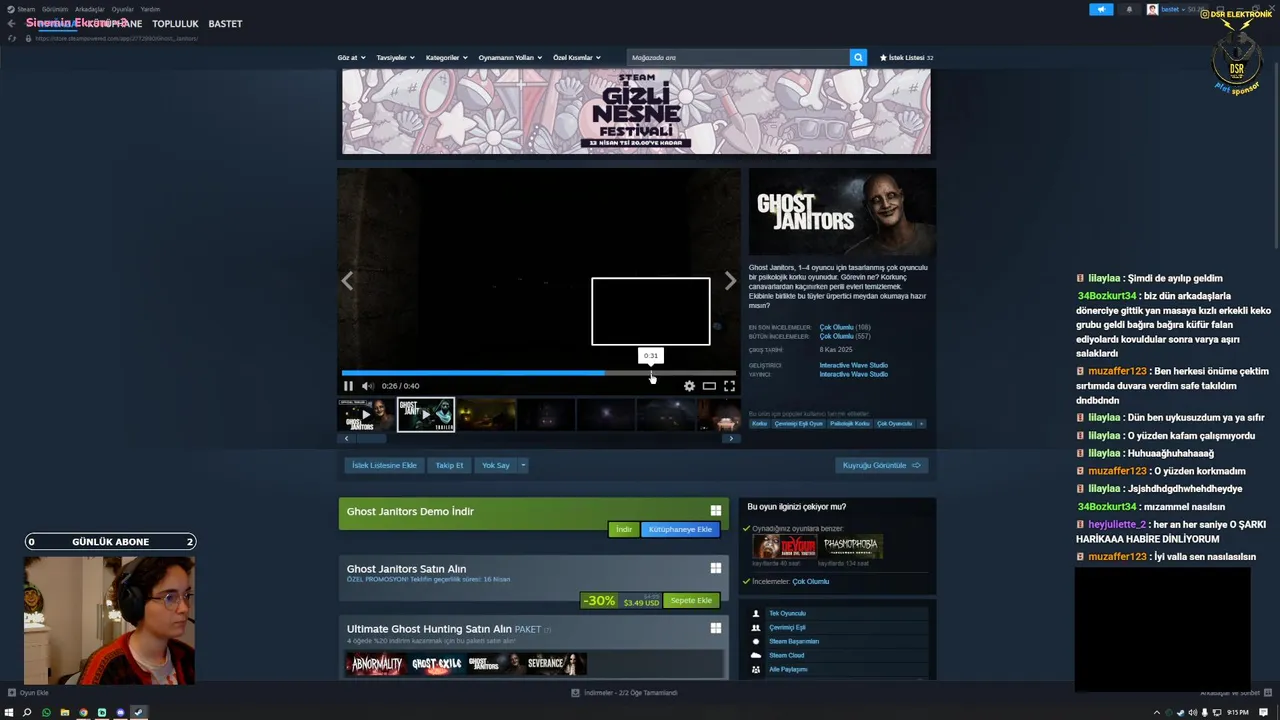Select the Çevrimiçi Eşli Oyun tag
The image size is (1280, 720).
point(798,424)
